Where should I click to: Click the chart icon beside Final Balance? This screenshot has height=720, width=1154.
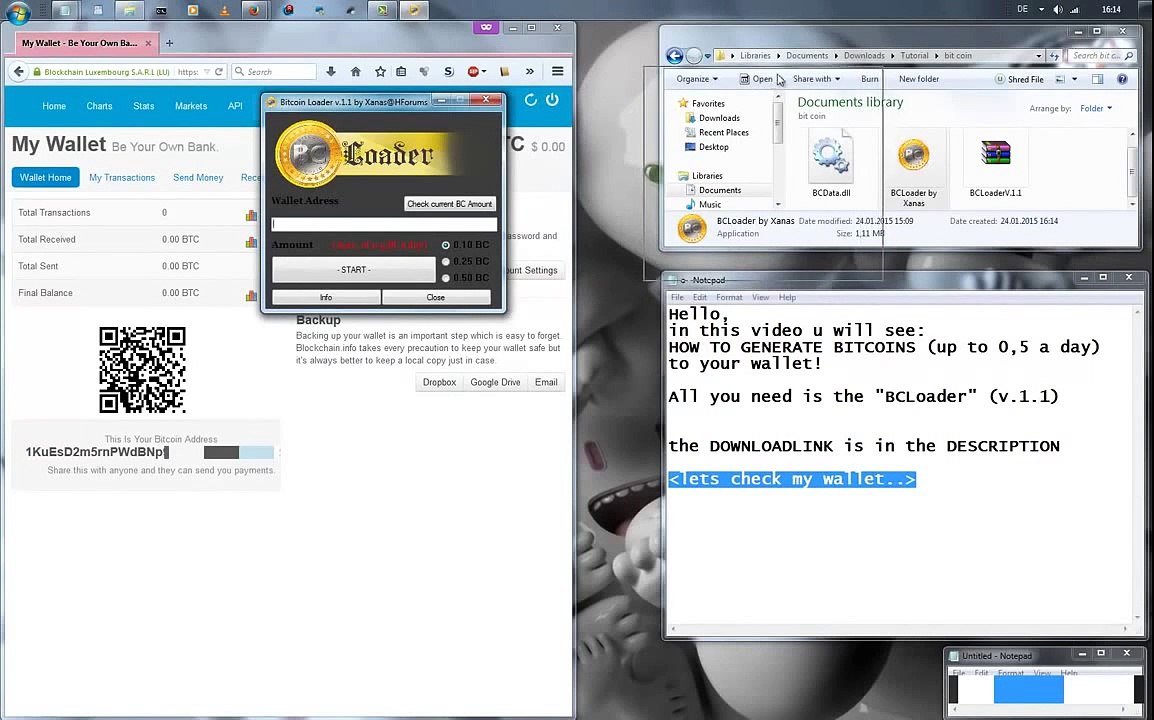(251, 295)
